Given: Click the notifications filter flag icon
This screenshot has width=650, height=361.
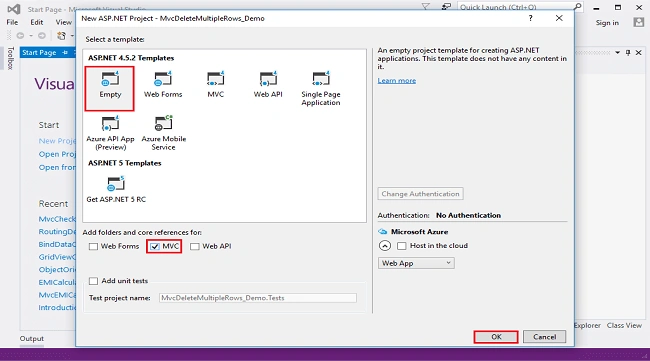Looking at the screenshot, I should (425, 7).
